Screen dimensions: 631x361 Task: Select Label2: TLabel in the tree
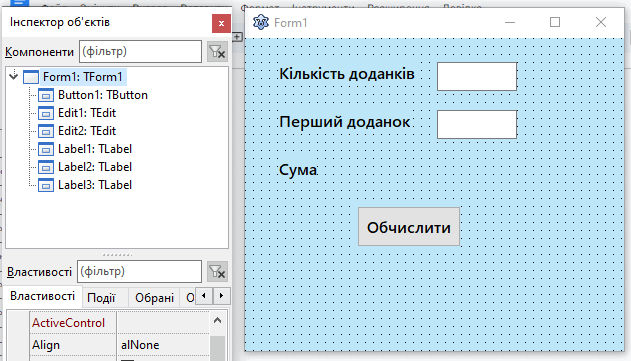coord(95,167)
